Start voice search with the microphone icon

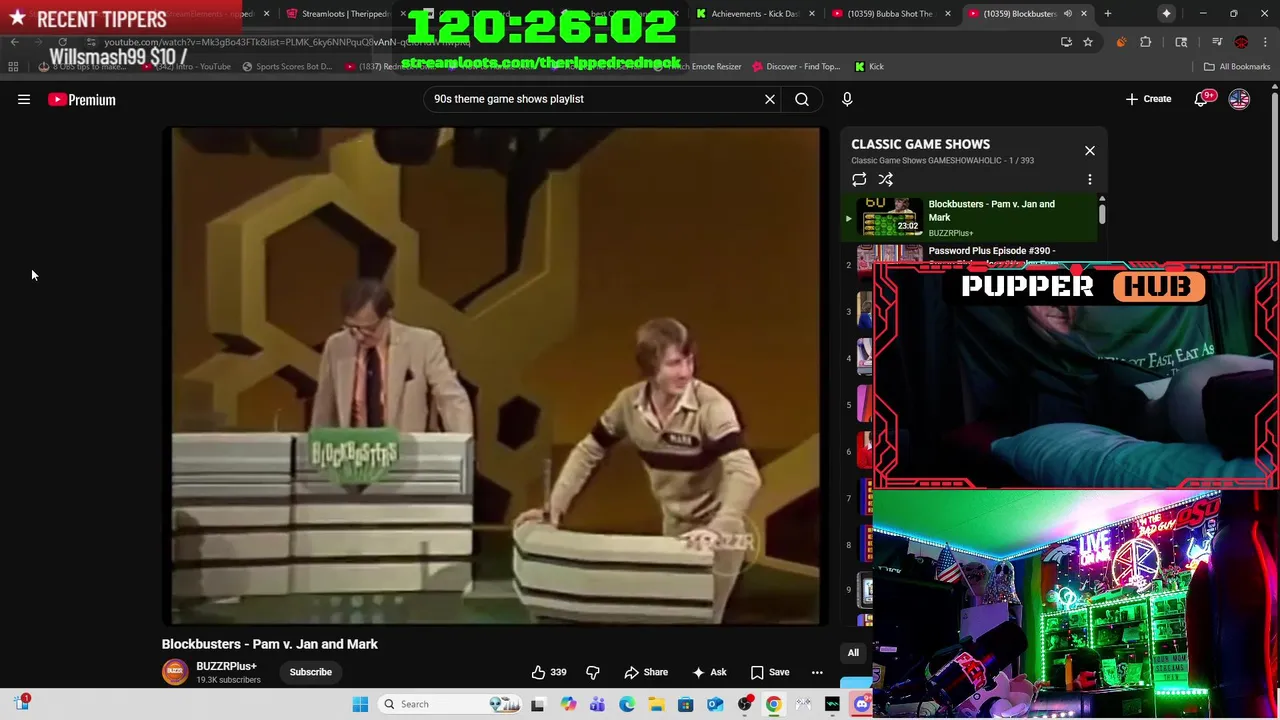(847, 99)
